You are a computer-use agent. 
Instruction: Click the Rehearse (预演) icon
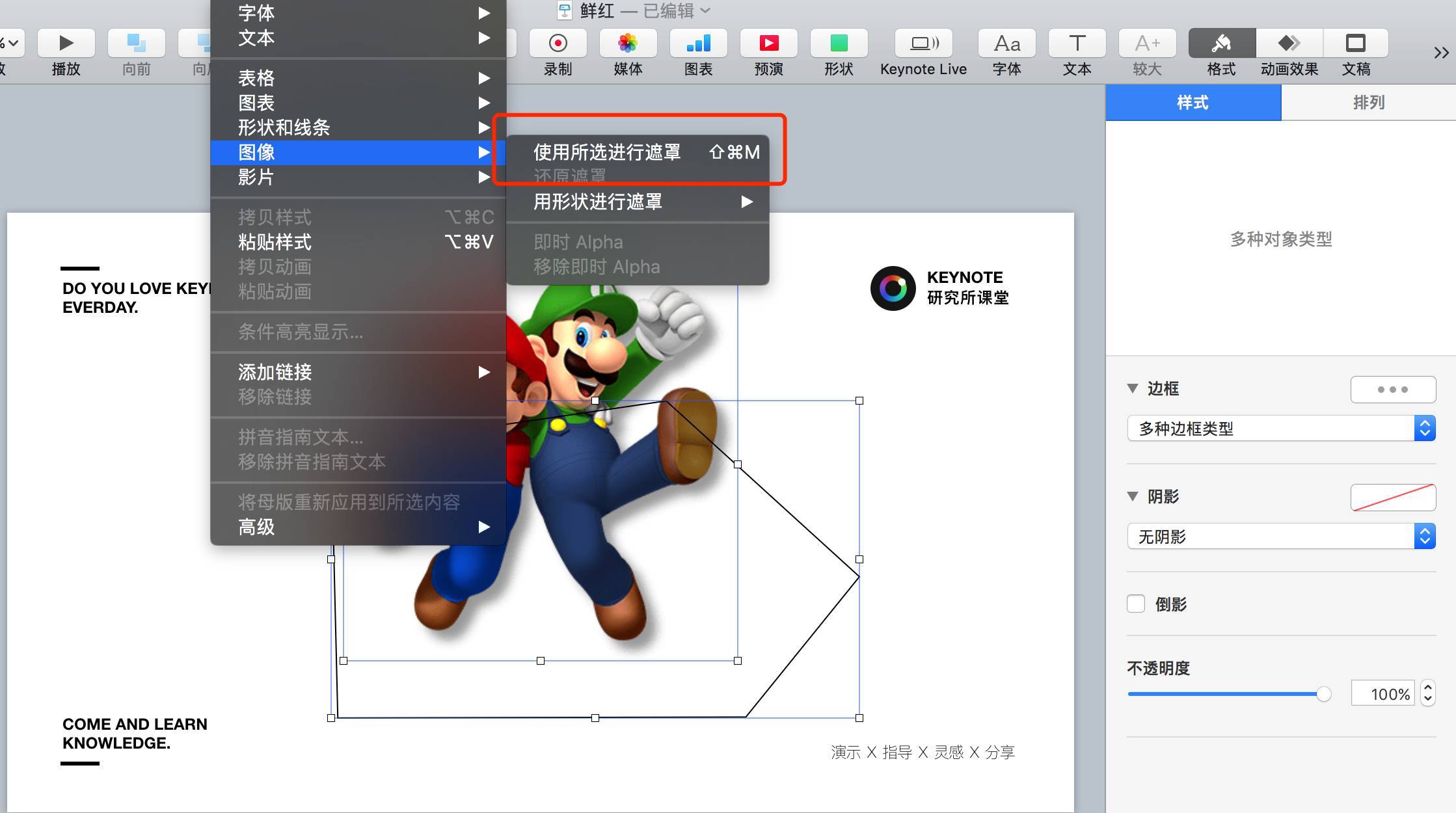pyautogui.click(x=768, y=43)
